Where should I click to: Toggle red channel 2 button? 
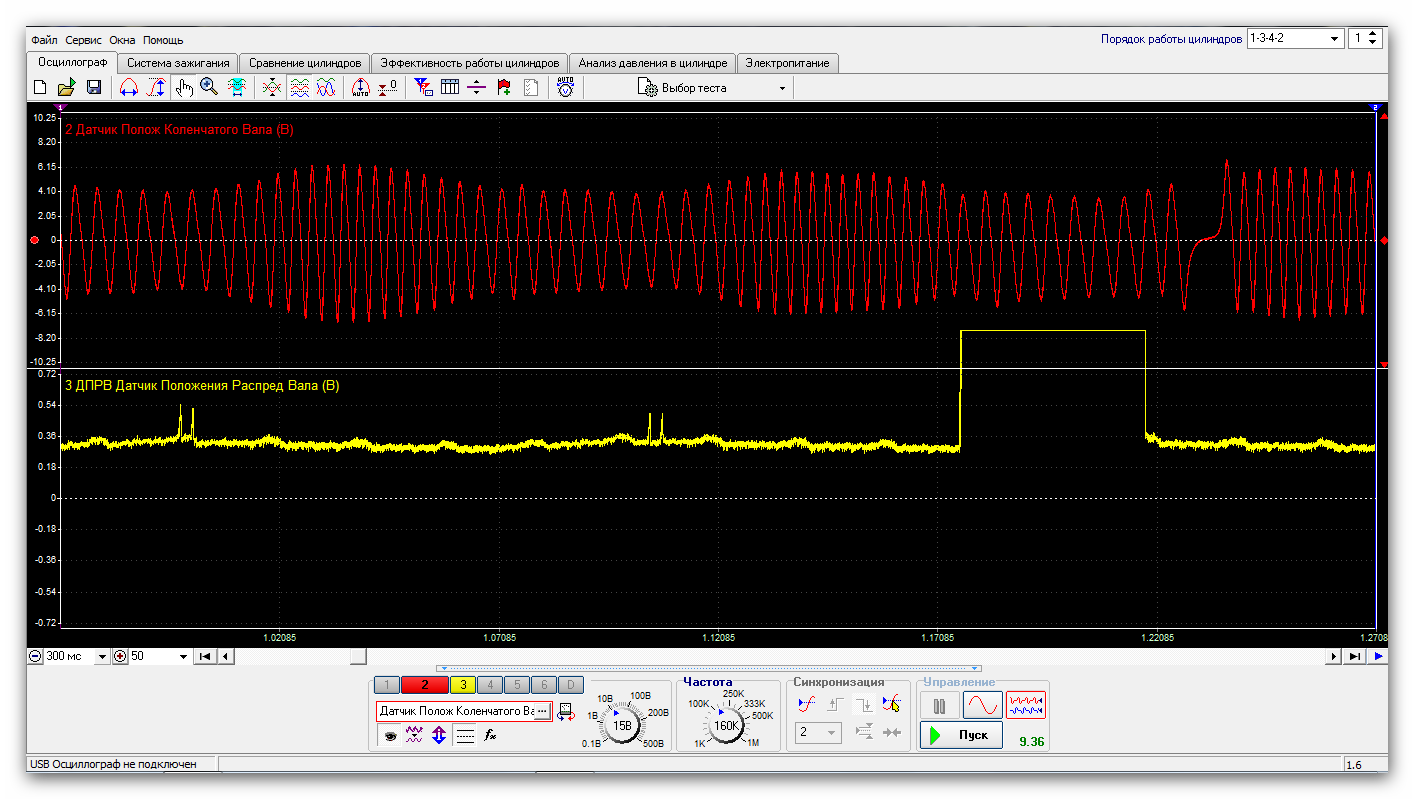coord(425,685)
